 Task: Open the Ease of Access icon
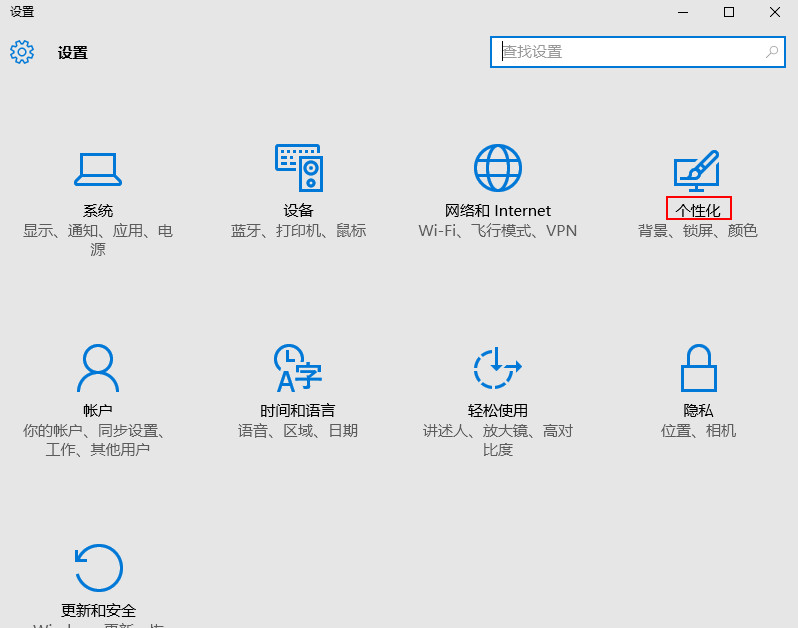498,368
